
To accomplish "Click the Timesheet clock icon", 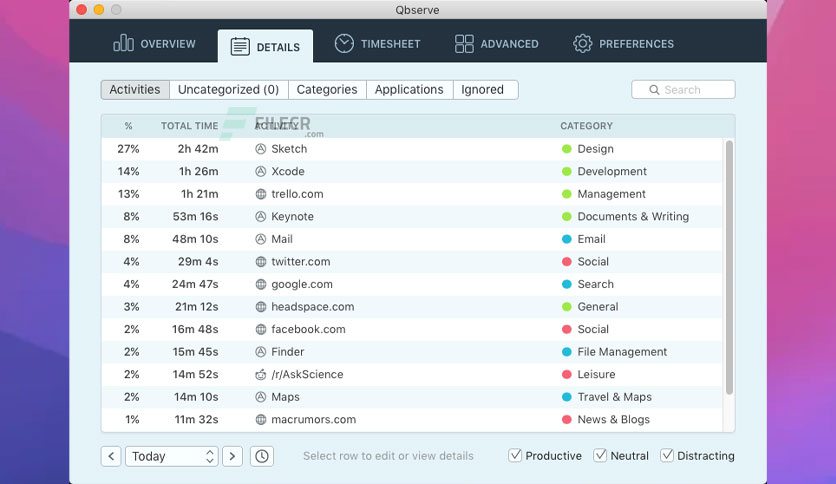I will [344, 43].
